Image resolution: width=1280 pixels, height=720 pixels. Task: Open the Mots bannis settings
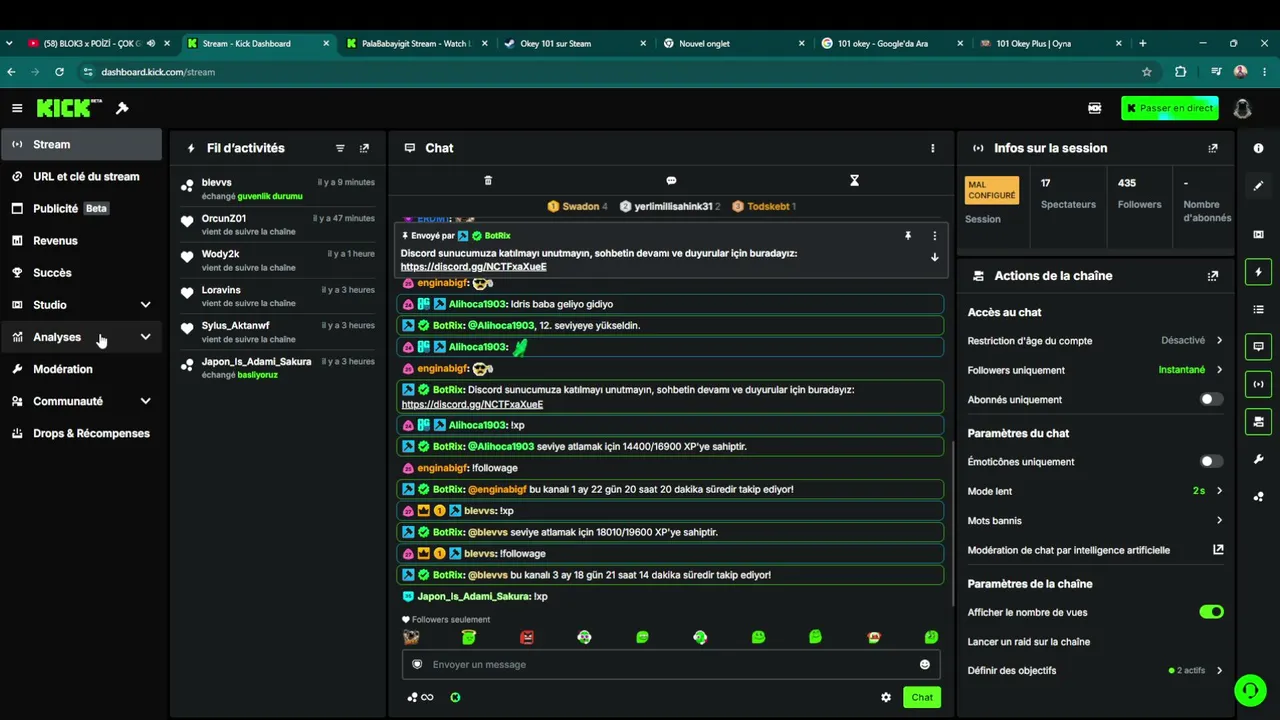(x=1095, y=521)
